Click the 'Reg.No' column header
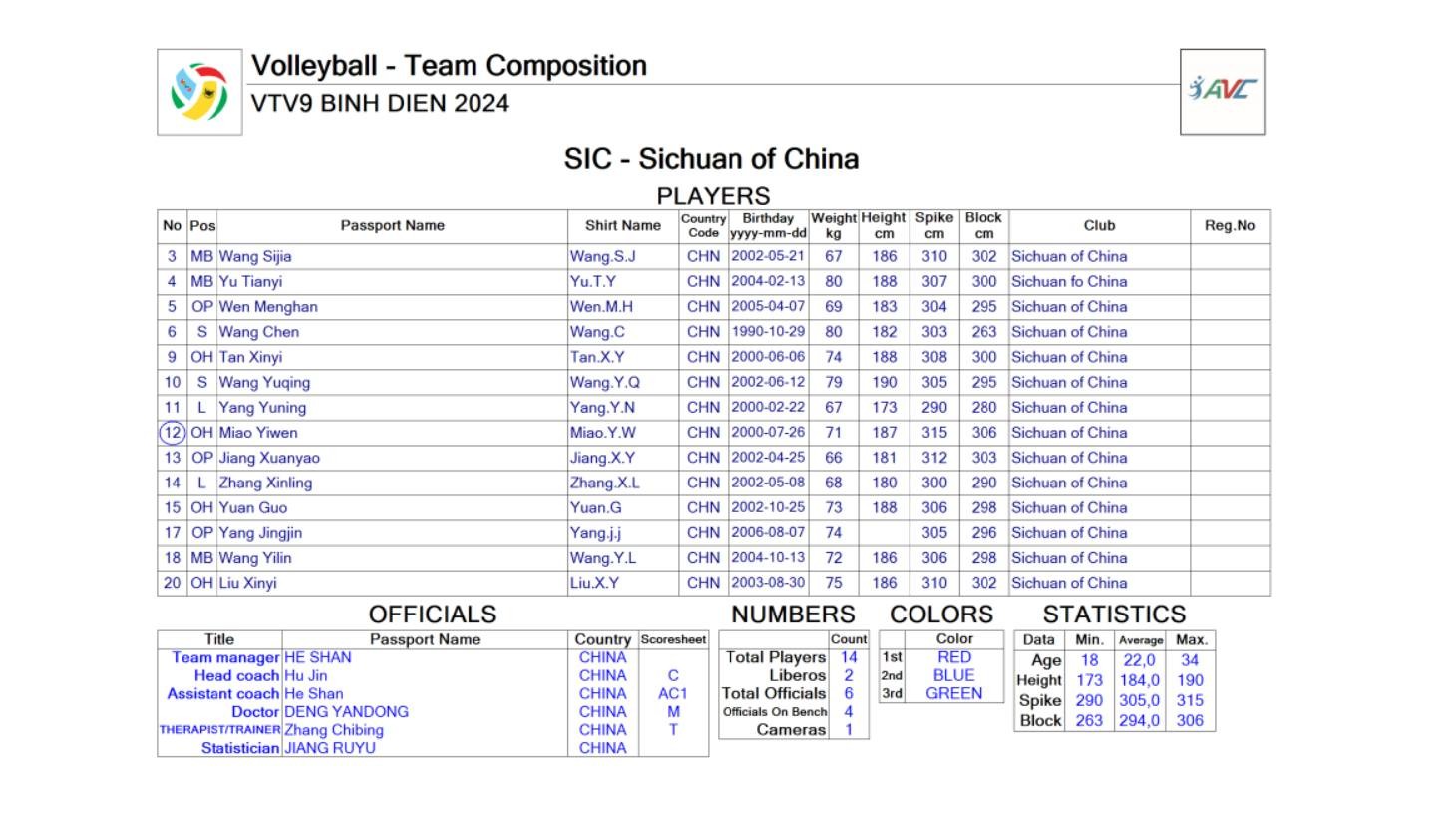The width and height of the screenshot is (1456, 820). point(1229,226)
